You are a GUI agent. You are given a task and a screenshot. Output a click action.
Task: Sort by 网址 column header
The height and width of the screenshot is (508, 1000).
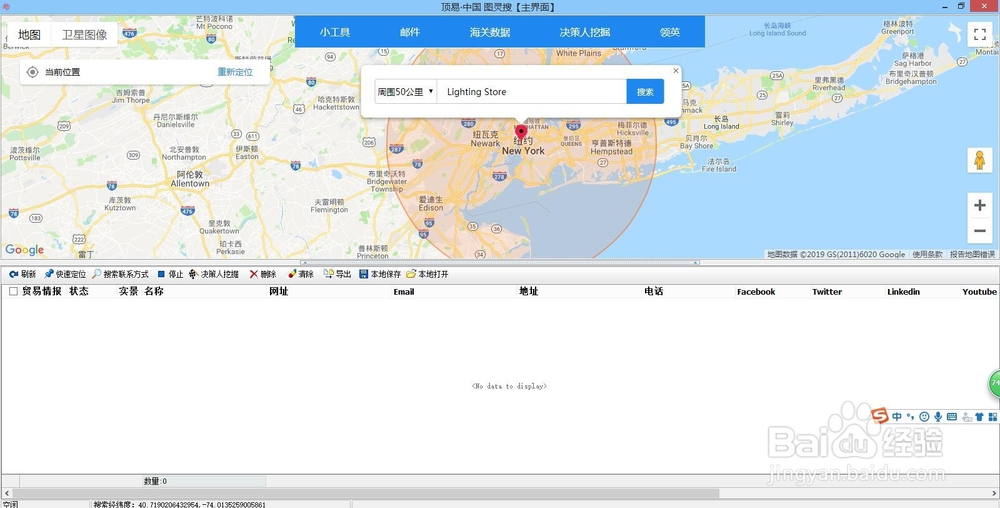point(279,291)
